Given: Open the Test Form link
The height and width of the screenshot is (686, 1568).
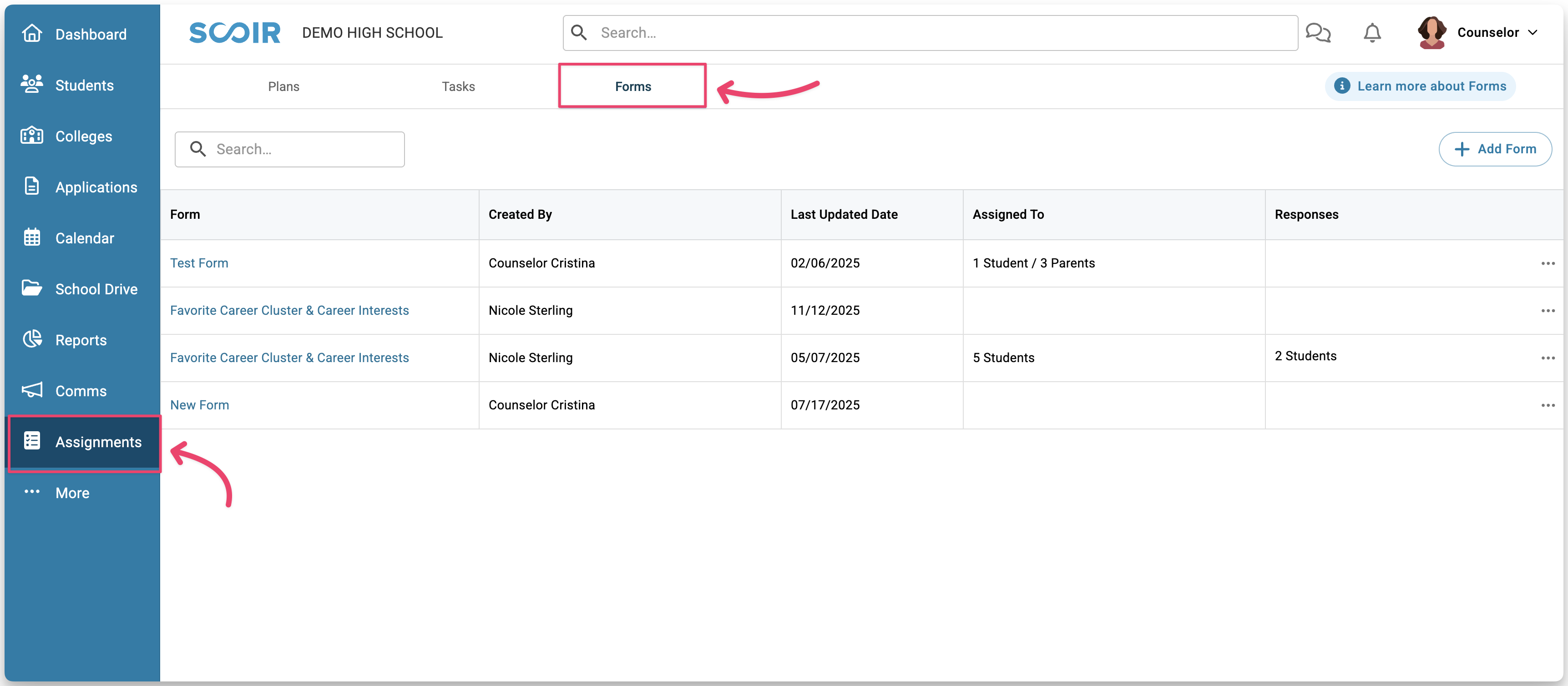Looking at the screenshot, I should pyautogui.click(x=199, y=263).
